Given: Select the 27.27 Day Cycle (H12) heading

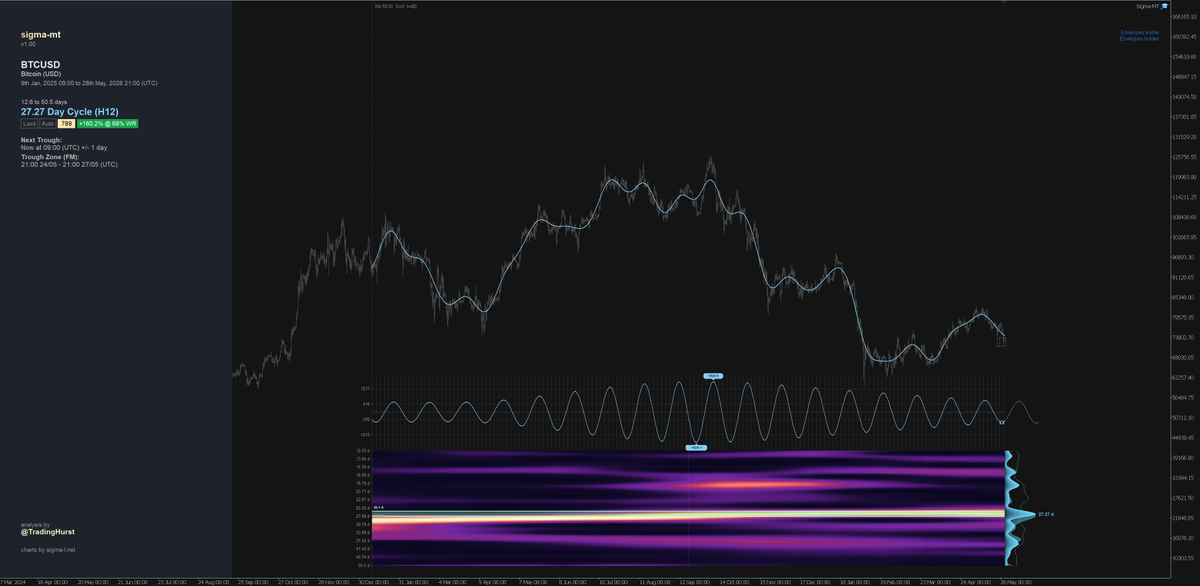Looking at the screenshot, I should (70, 112).
